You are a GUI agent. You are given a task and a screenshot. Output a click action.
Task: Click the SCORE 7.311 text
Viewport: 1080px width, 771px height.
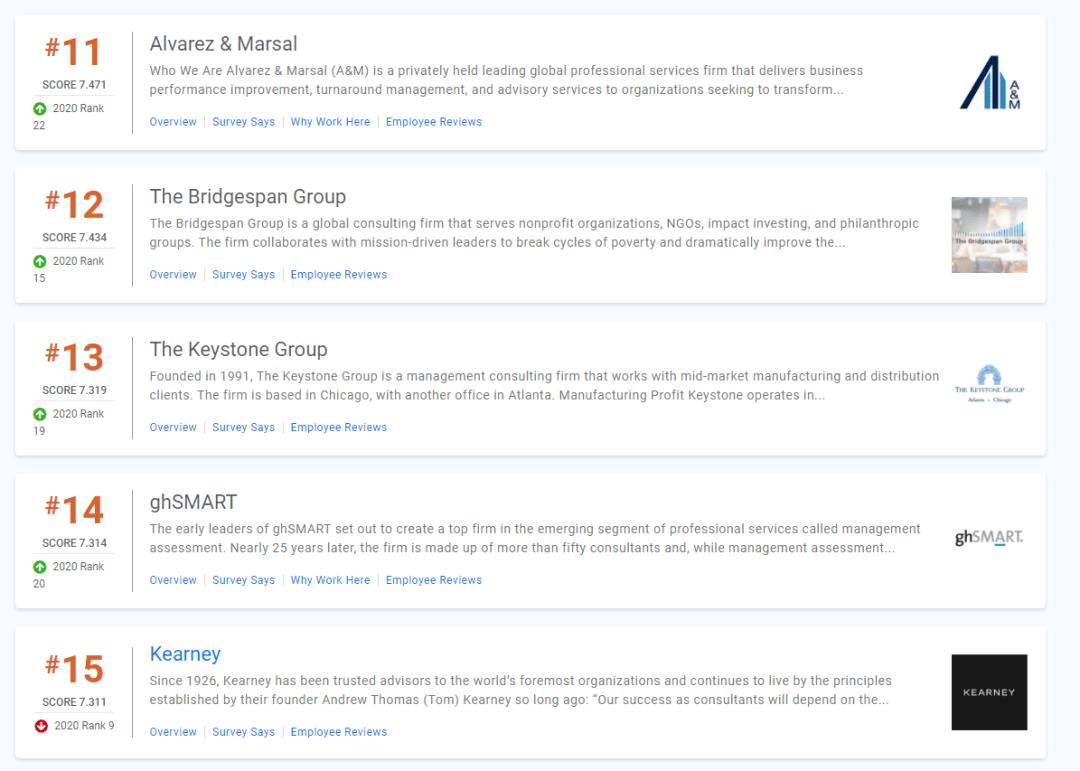click(x=74, y=702)
